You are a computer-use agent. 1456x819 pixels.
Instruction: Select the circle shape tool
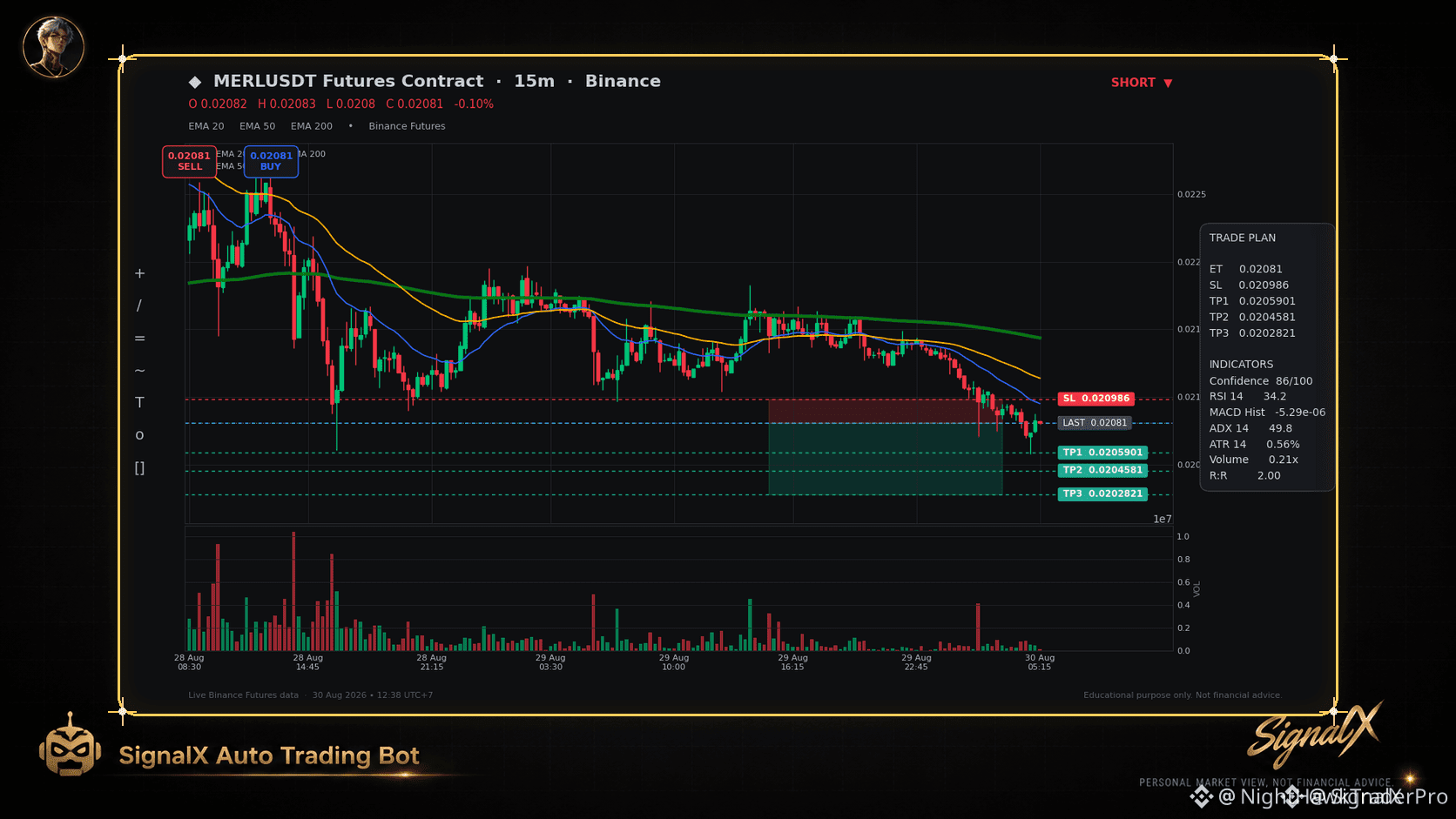pos(139,435)
